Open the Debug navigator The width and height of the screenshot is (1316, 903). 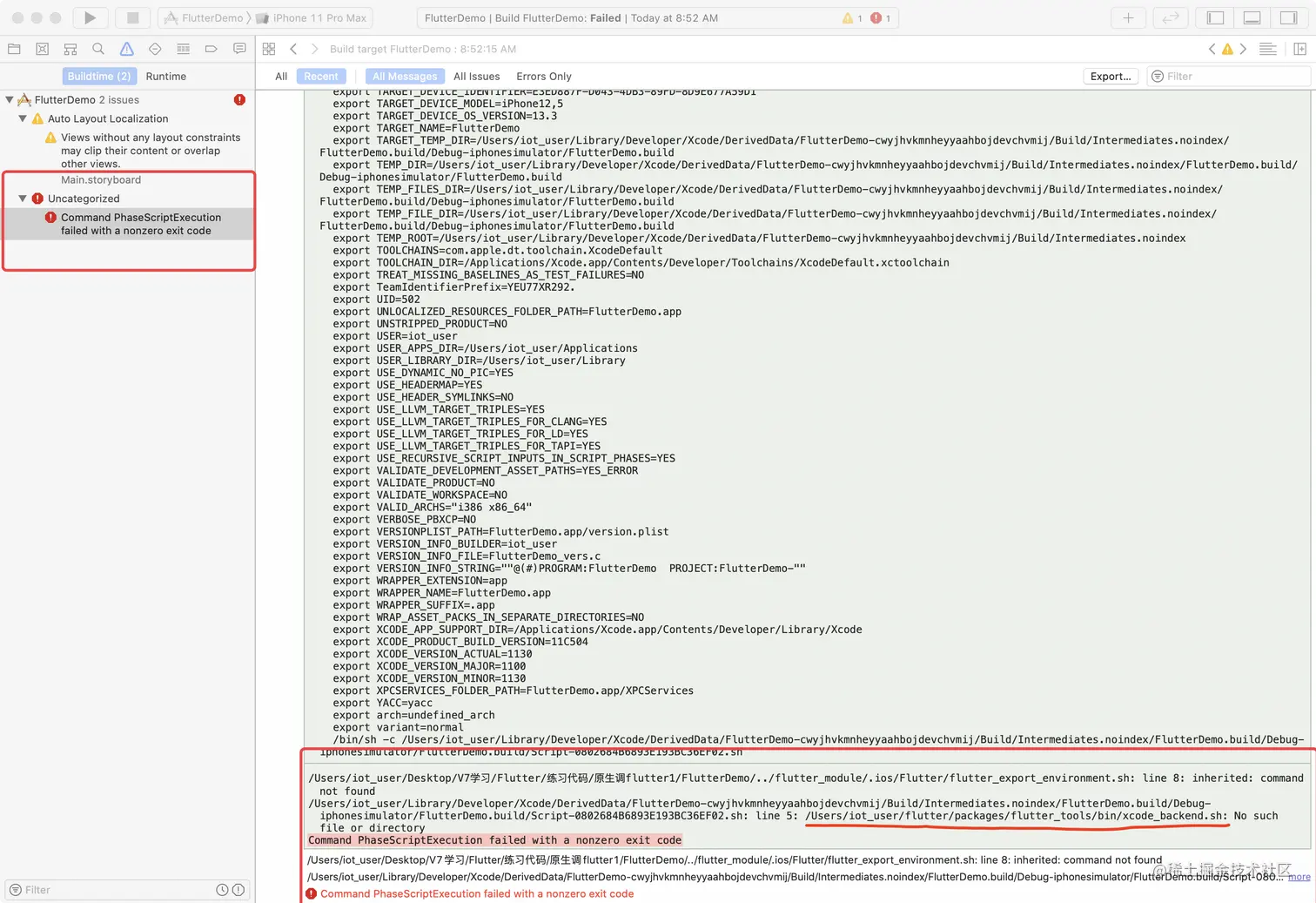click(183, 49)
